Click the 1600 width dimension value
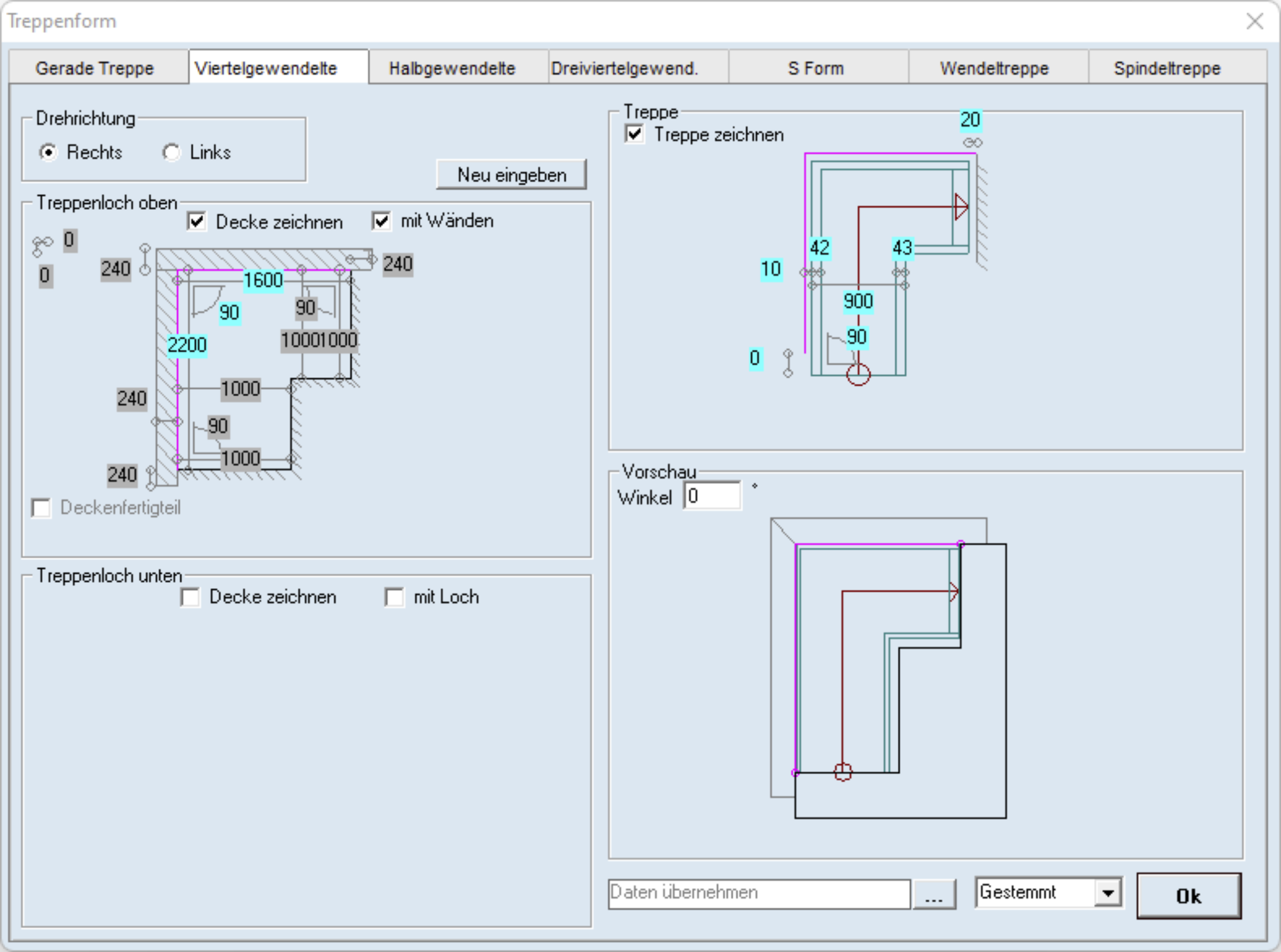 263,281
